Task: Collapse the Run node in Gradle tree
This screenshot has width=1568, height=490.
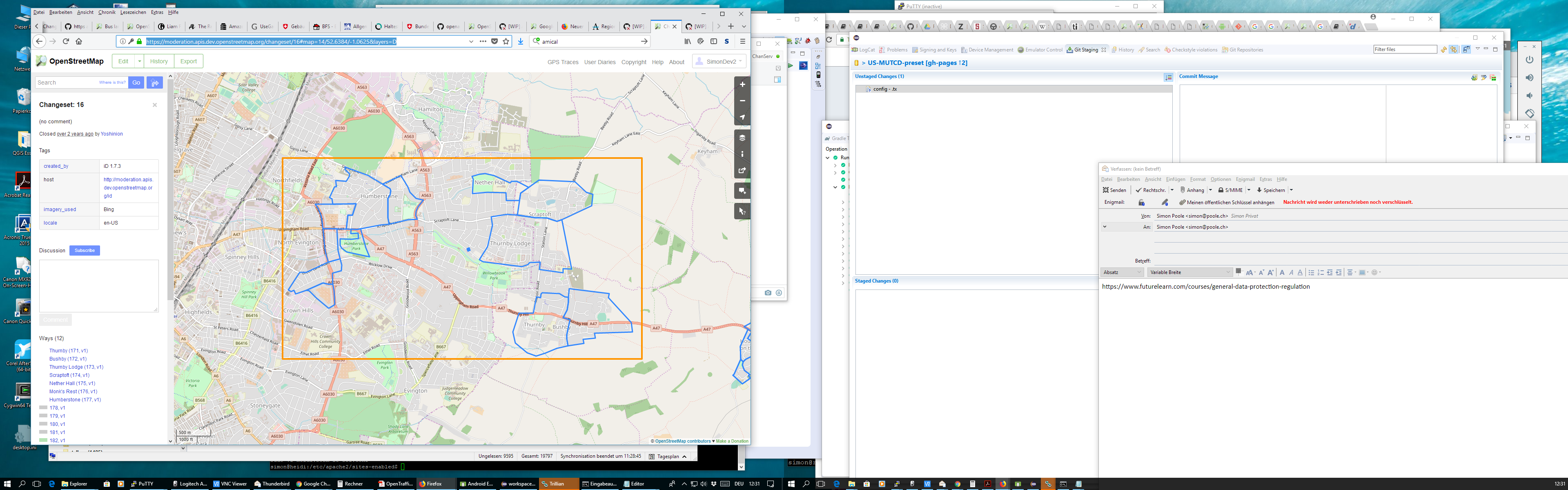Action: click(828, 158)
